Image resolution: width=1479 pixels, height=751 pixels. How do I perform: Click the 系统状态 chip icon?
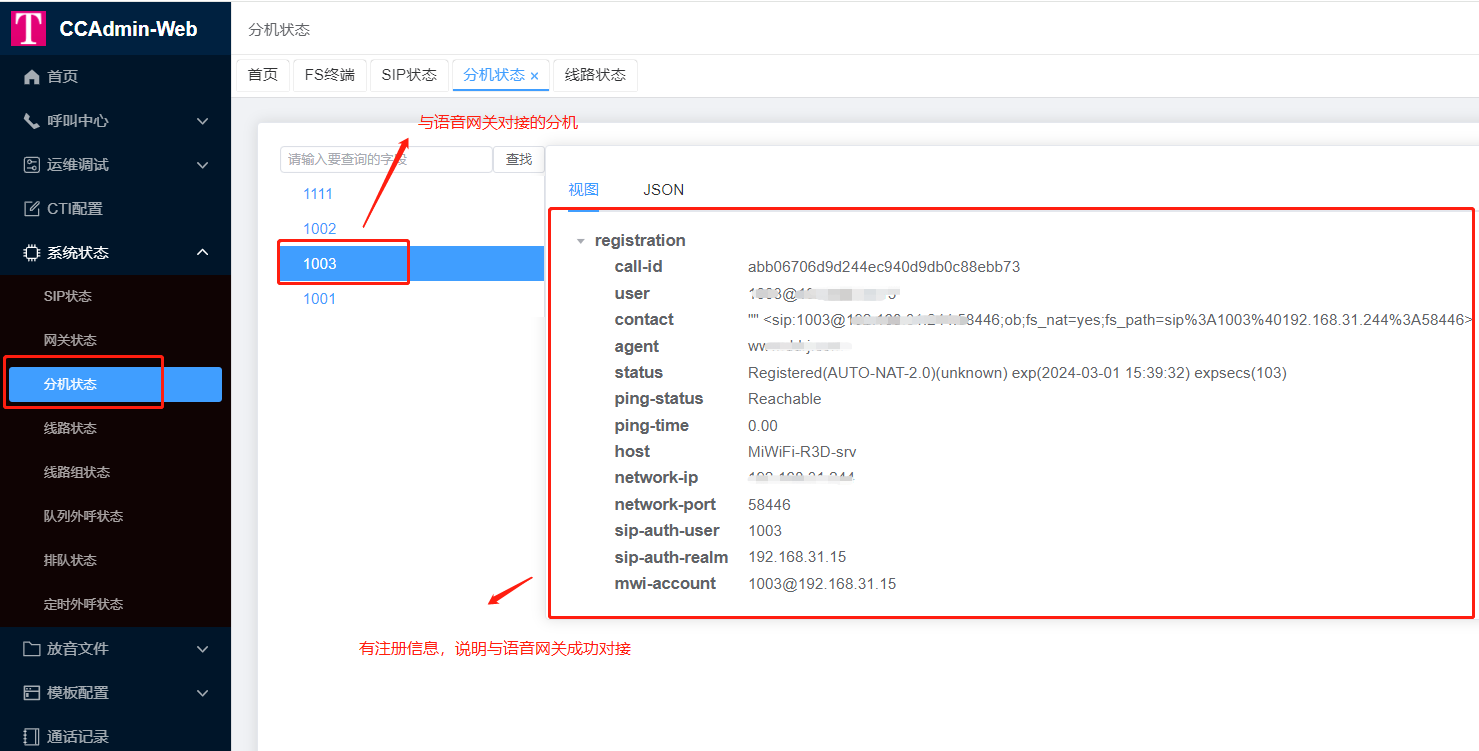click(x=32, y=253)
